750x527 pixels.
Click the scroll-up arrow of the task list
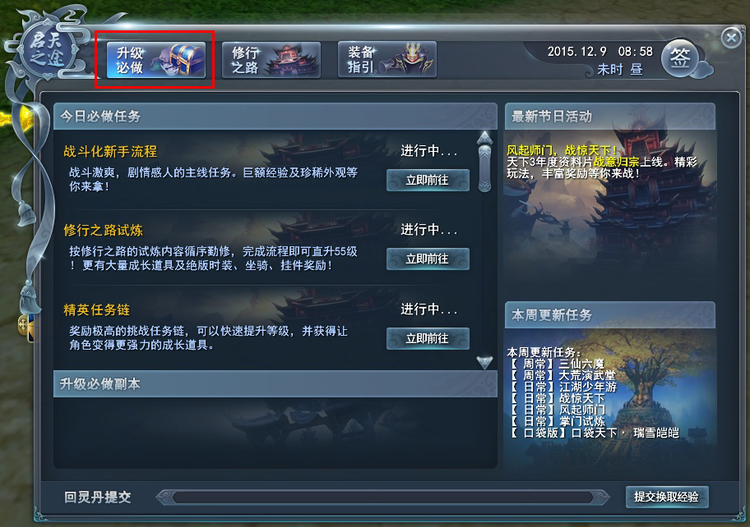485,137
